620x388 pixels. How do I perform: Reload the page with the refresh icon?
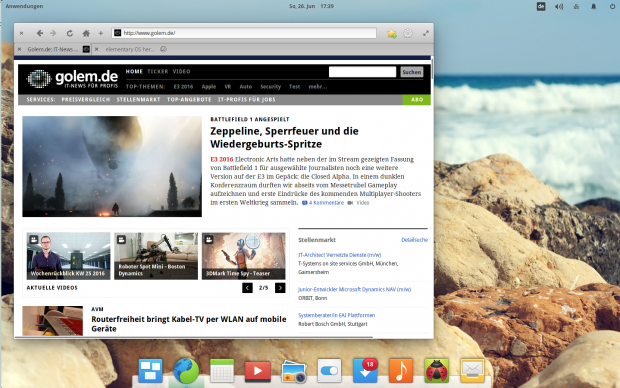tap(70, 33)
